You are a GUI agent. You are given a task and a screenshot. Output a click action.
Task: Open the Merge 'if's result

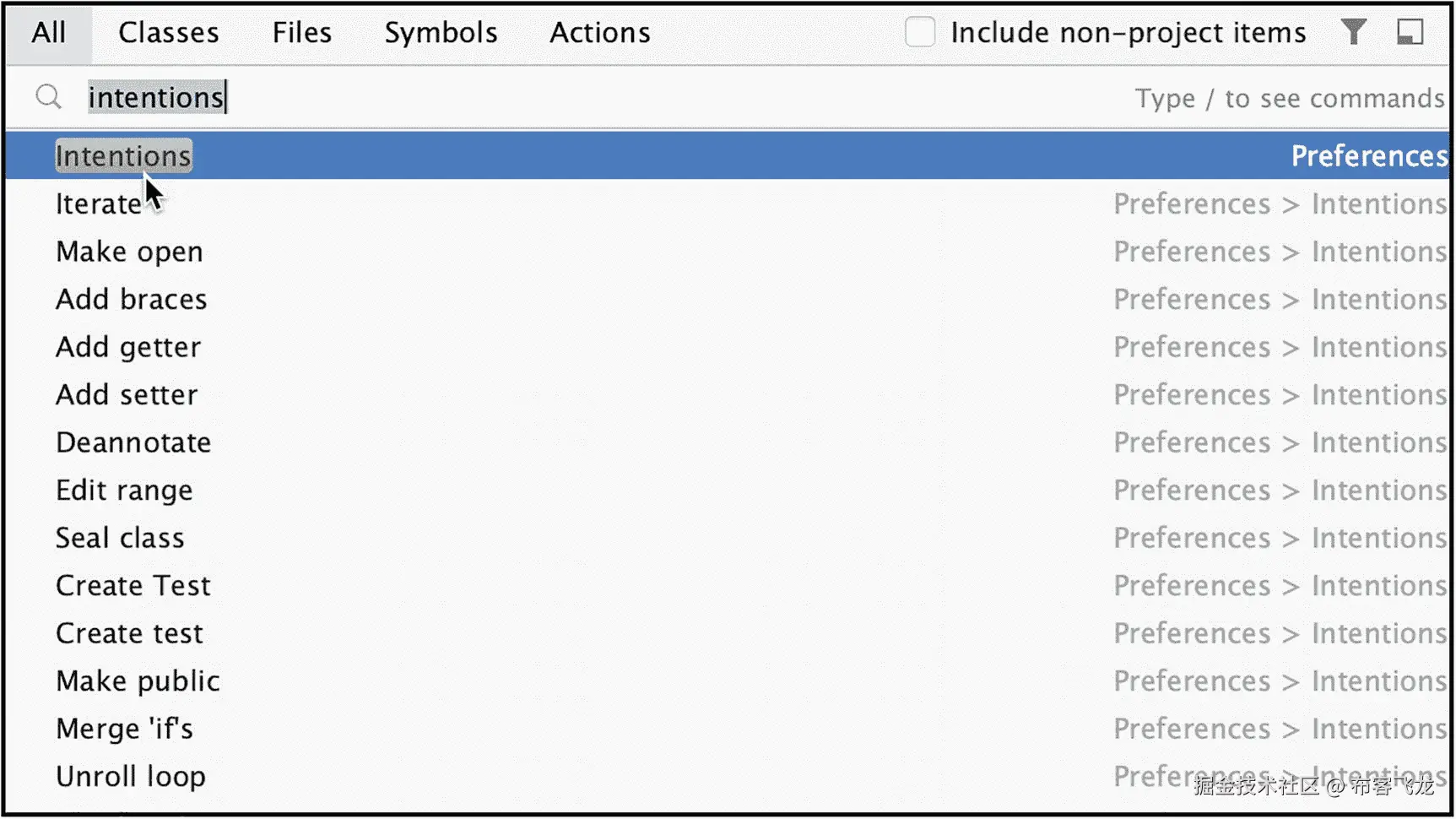pos(124,729)
